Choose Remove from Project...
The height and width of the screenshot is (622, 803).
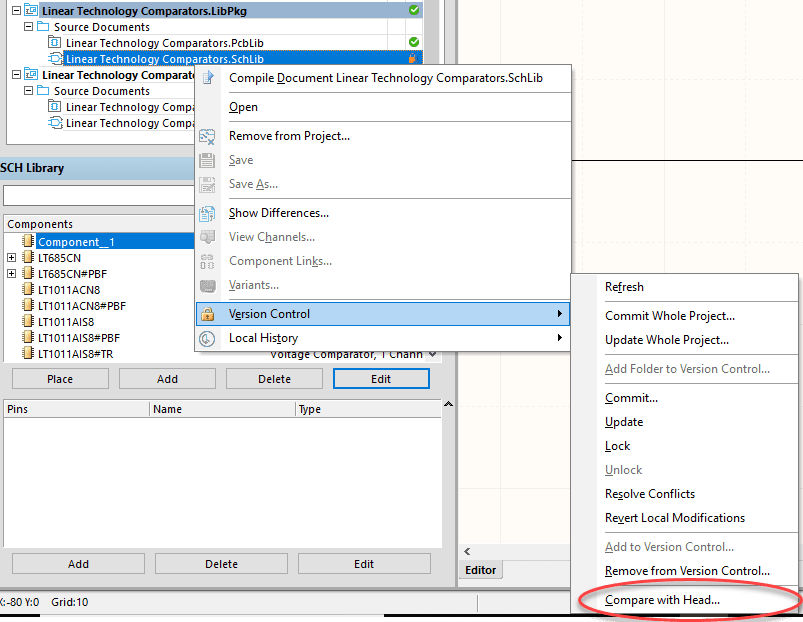[289, 136]
